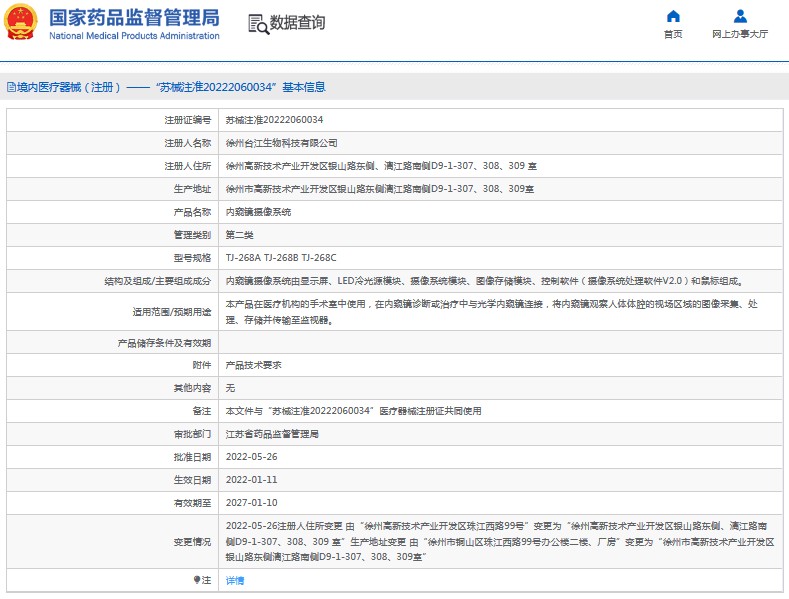Screen dimensions: 789x599
Task: Click the approval date 2022-05-26 cell
Action: point(250,457)
